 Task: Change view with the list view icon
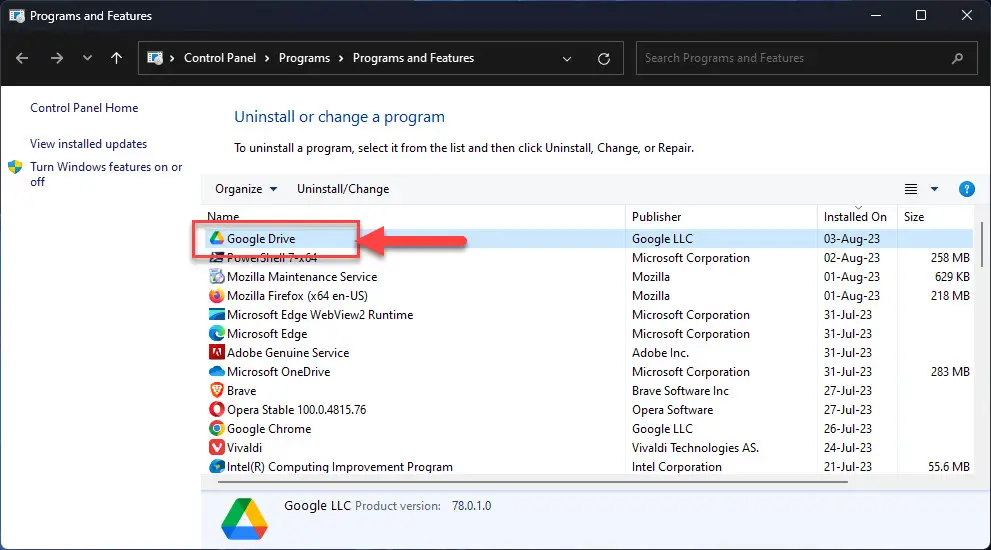911,189
